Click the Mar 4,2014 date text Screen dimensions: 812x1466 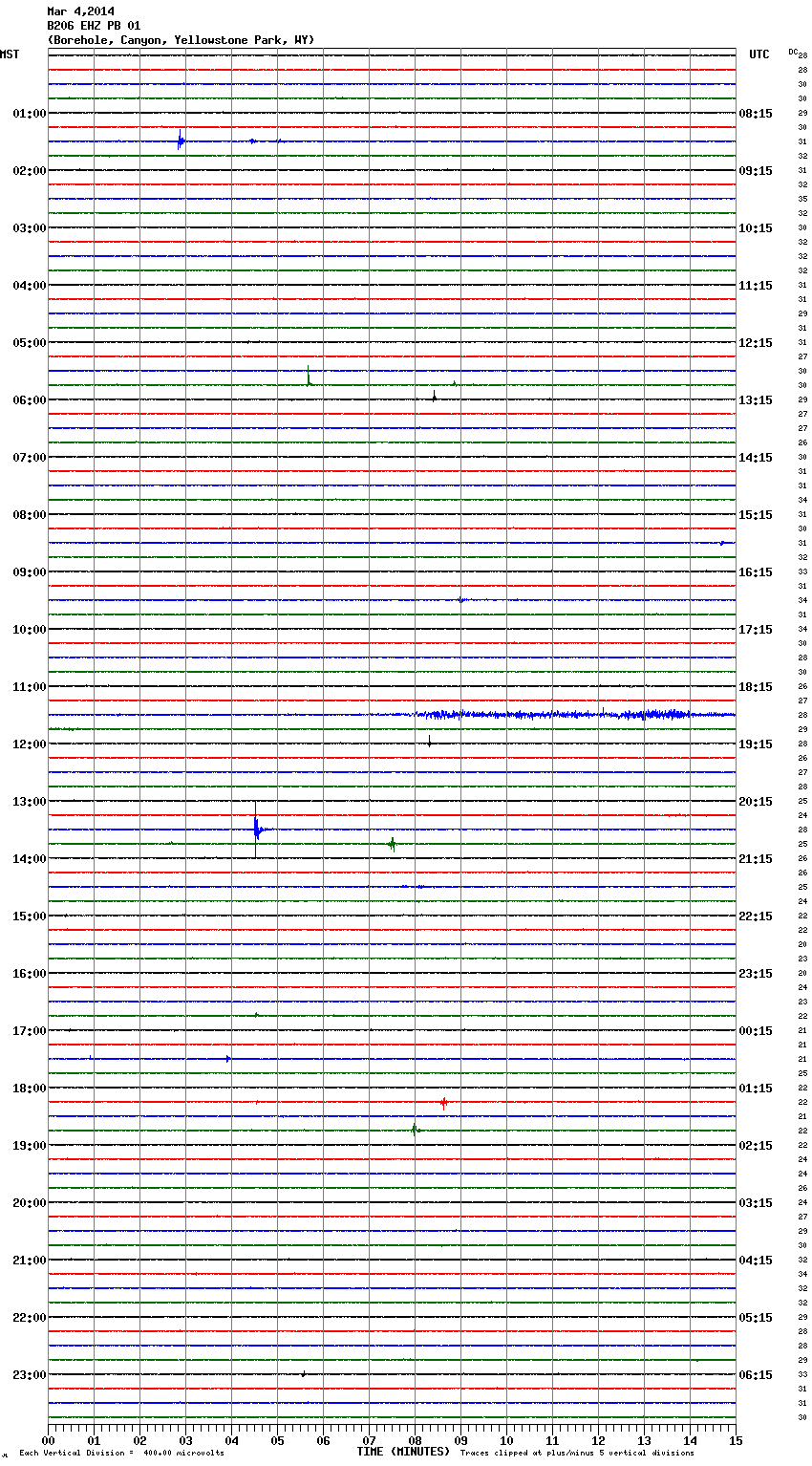click(x=80, y=11)
